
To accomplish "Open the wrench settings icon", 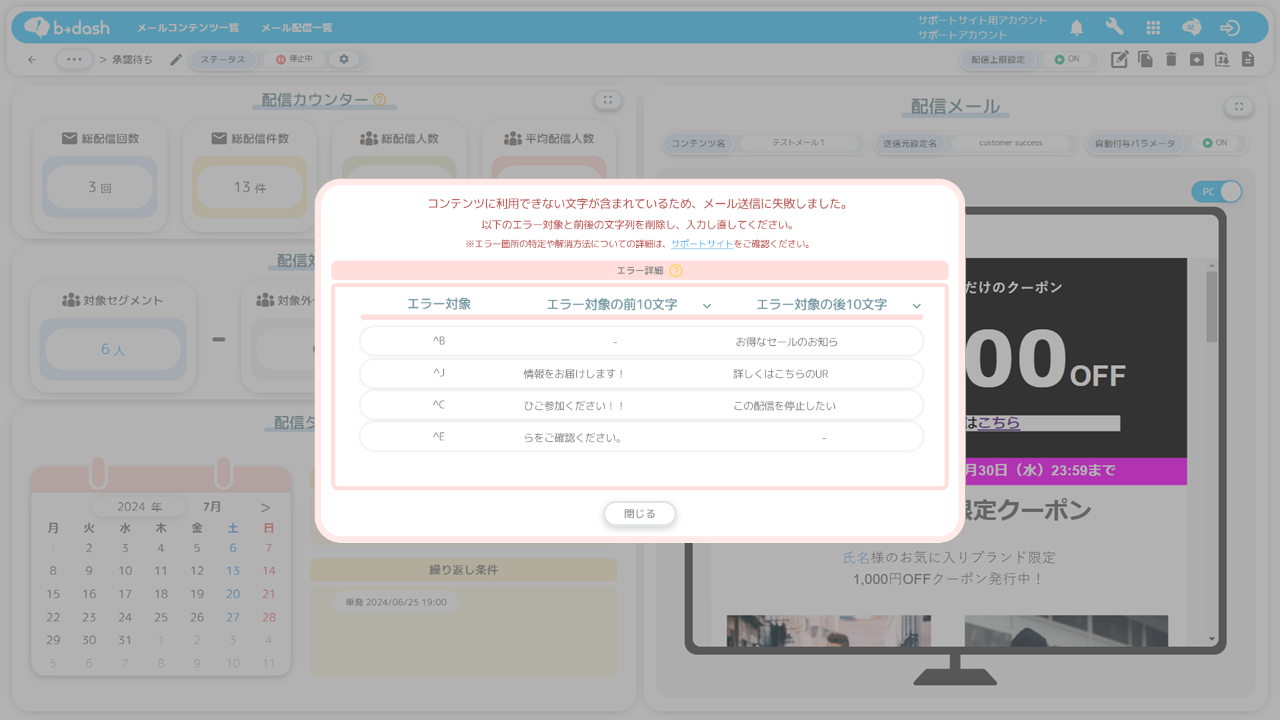I will 1114,28.
